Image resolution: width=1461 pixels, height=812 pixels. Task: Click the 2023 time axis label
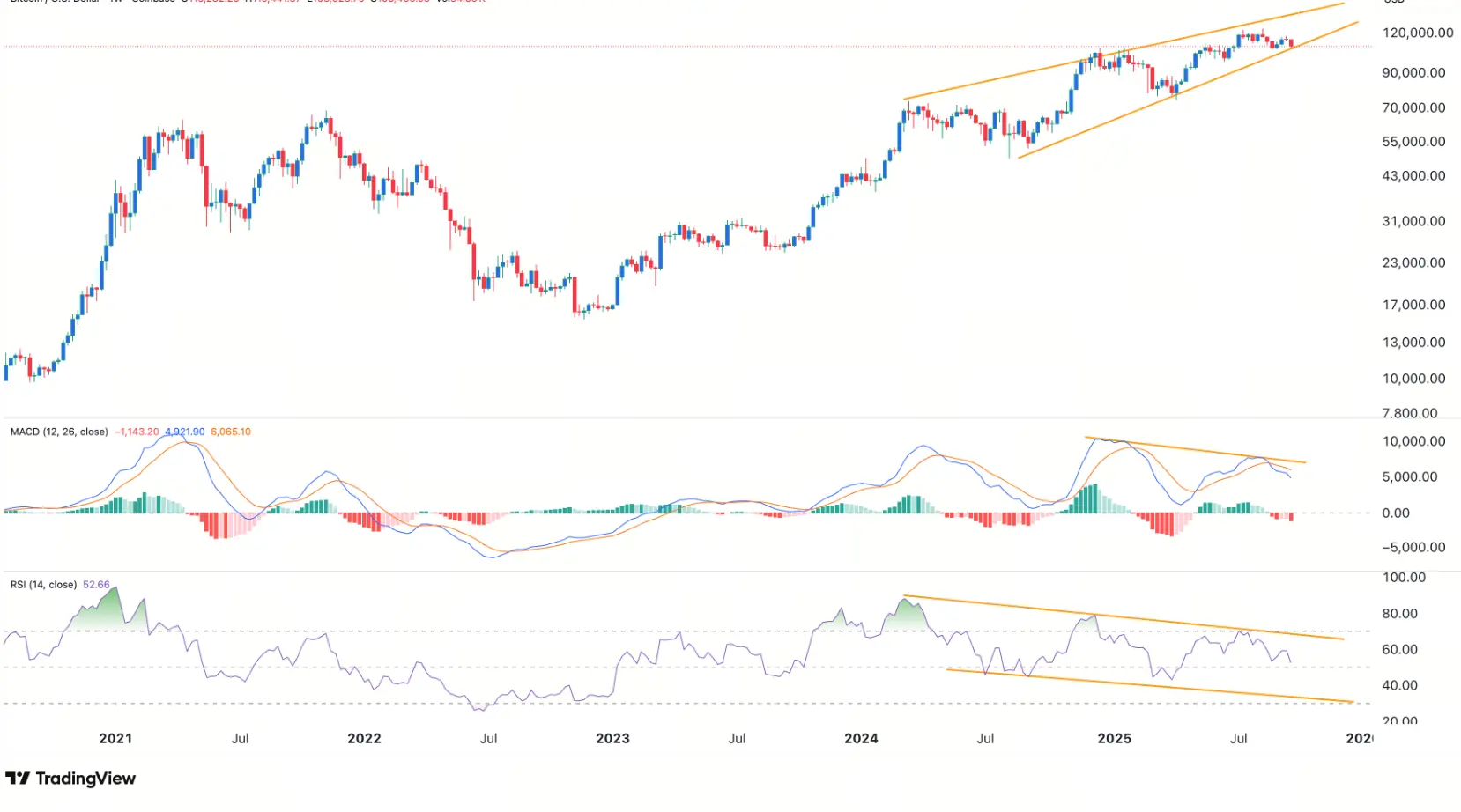pyautogui.click(x=612, y=738)
